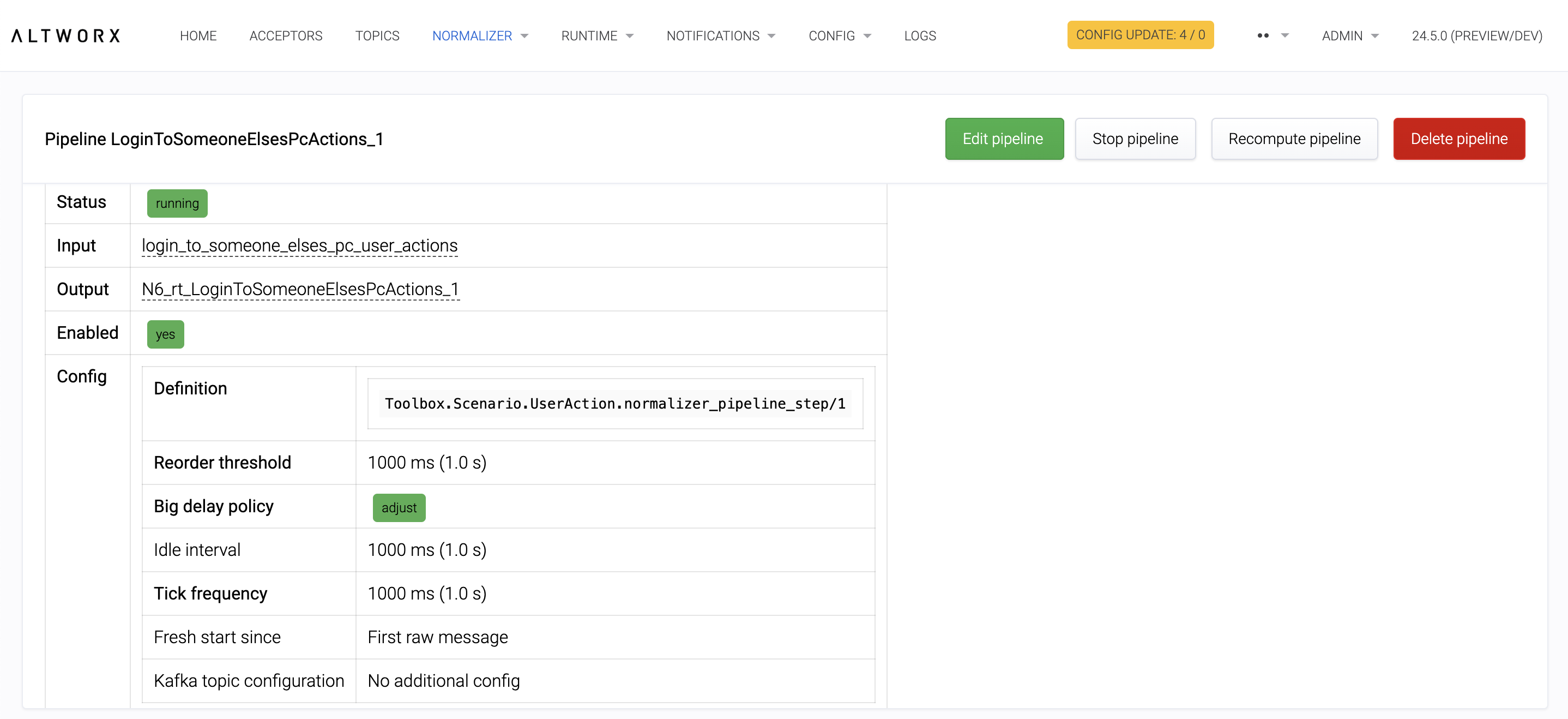
Task: Click the ALTWORX logo
Action: pyautogui.click(x=66, y=36)
